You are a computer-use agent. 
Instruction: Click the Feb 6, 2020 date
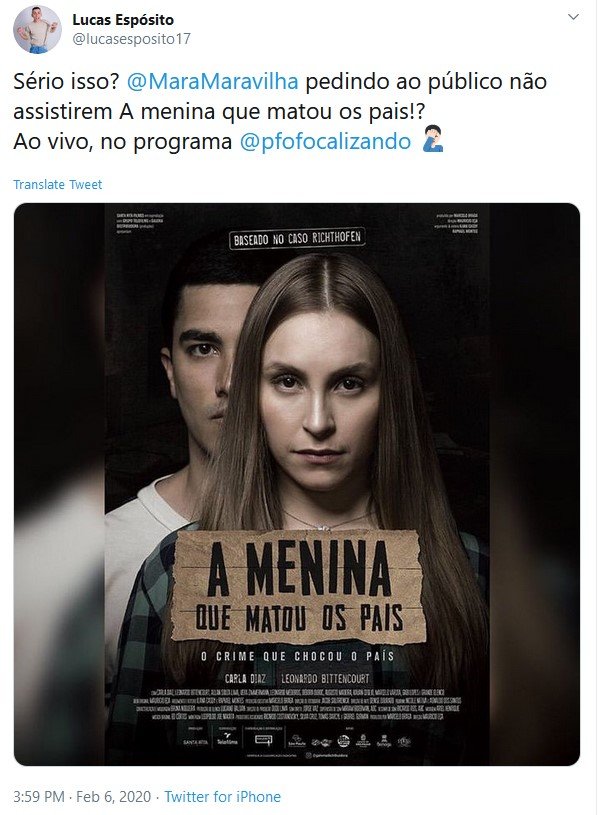113,796
